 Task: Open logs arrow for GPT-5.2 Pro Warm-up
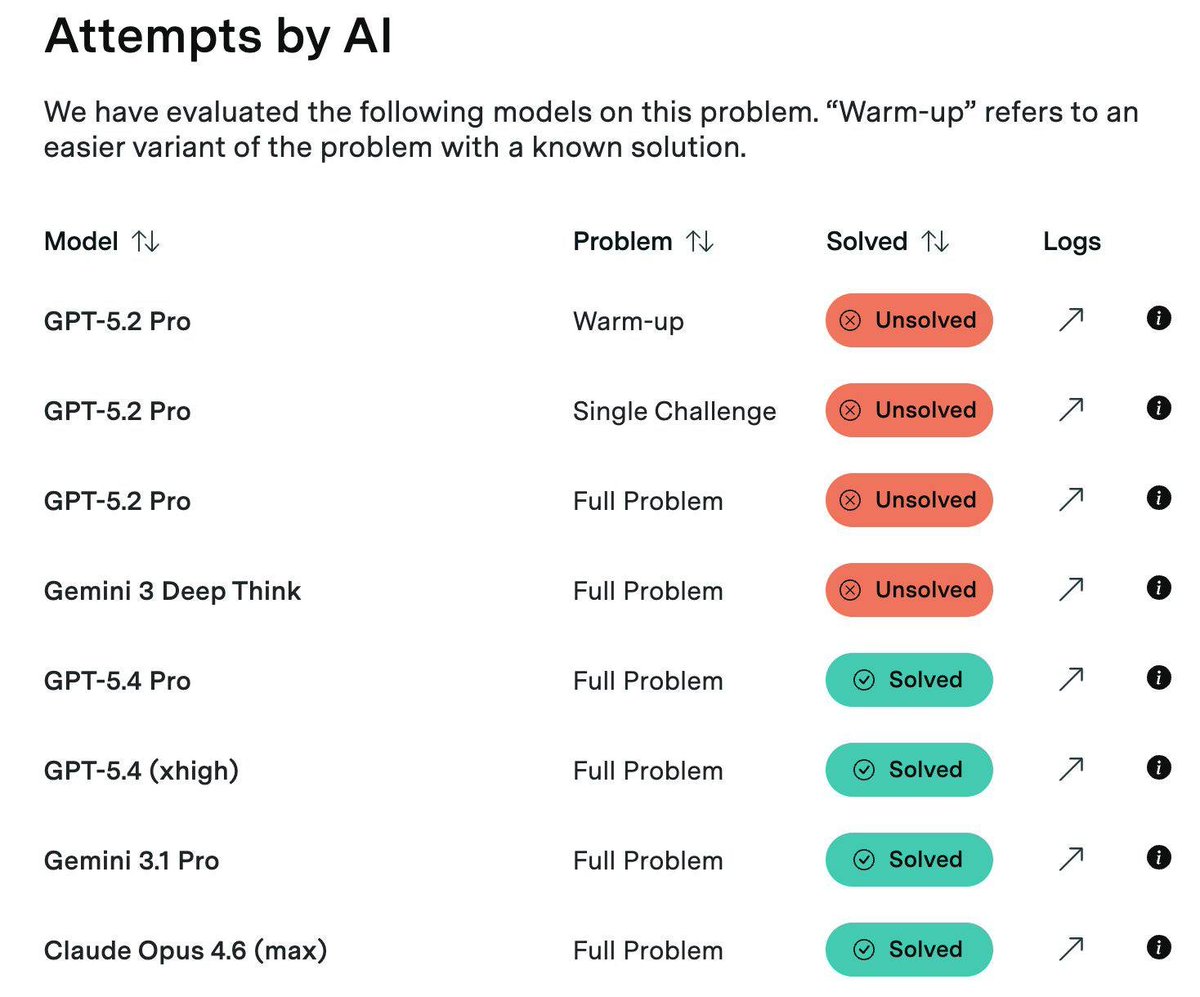click(1071, 320)
